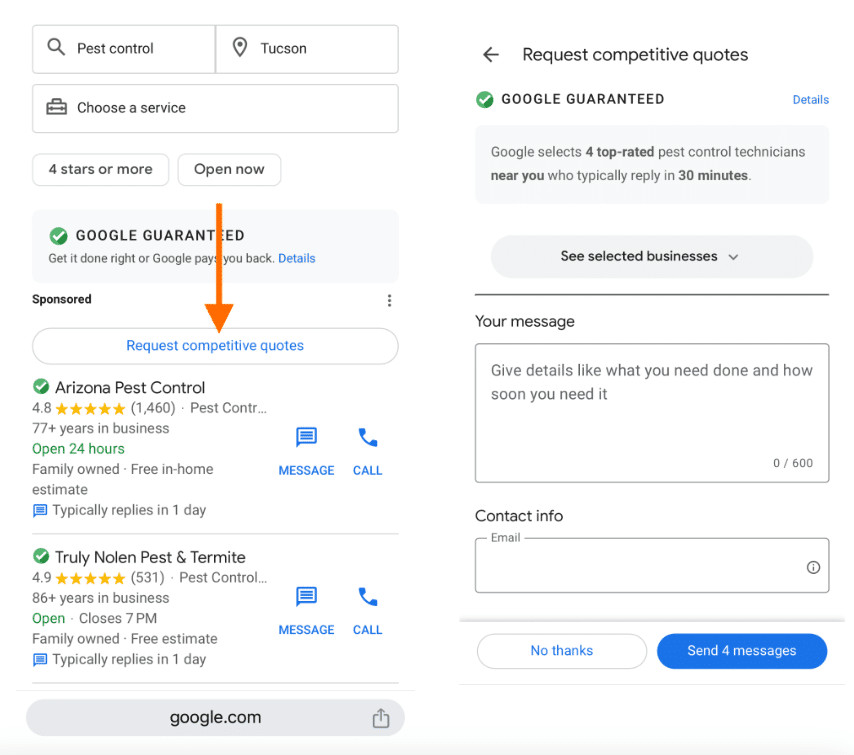The image size is (854, 755).
Task: Expand See selected businesses dropdown
Action: (x=651, y=257)
